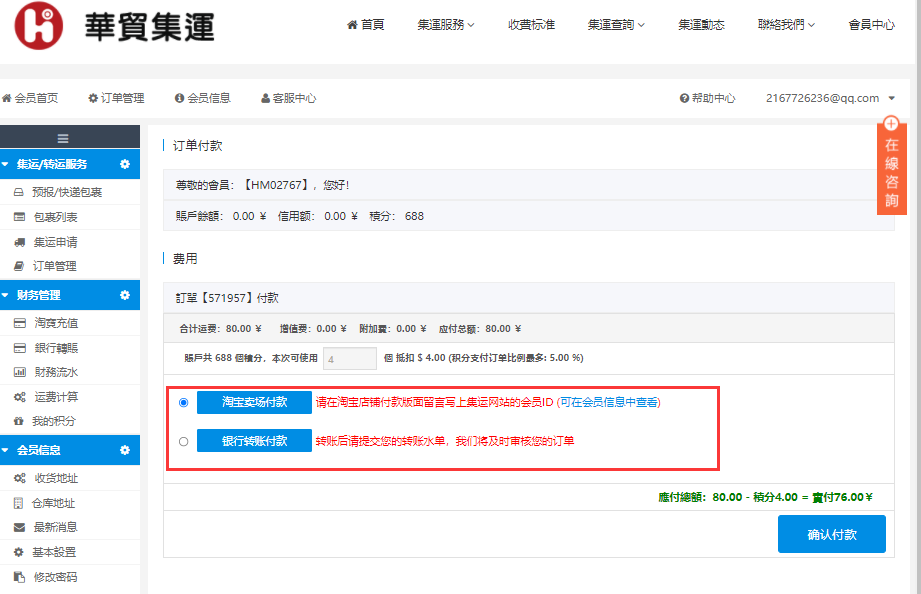Click the 華貿集運 circular logo
Image resolution: width=921 pixels, height=594 pixels.
click(38, 26)
